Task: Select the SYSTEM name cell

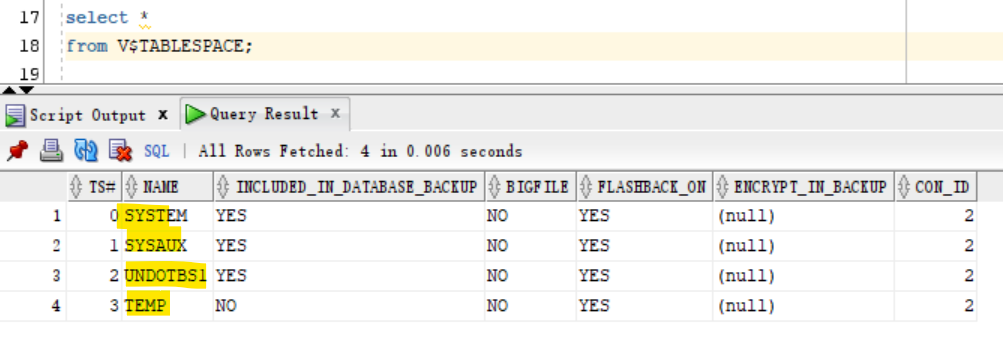Action: pos(168,216)
